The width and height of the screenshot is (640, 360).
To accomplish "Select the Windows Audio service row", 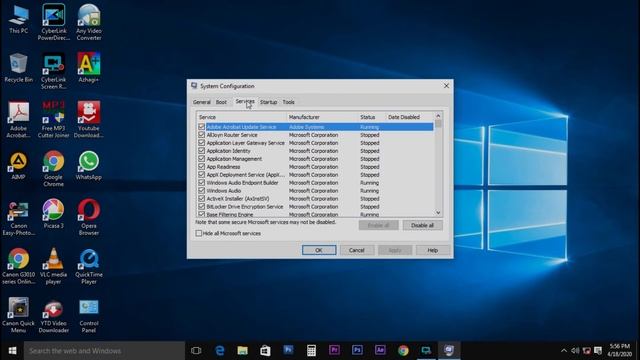I will (315, 191).
